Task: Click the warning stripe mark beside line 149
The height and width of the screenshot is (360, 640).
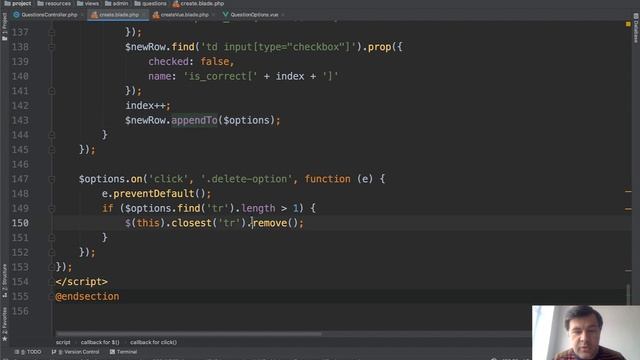Action: pyautogui.click(x=628, y=209)
